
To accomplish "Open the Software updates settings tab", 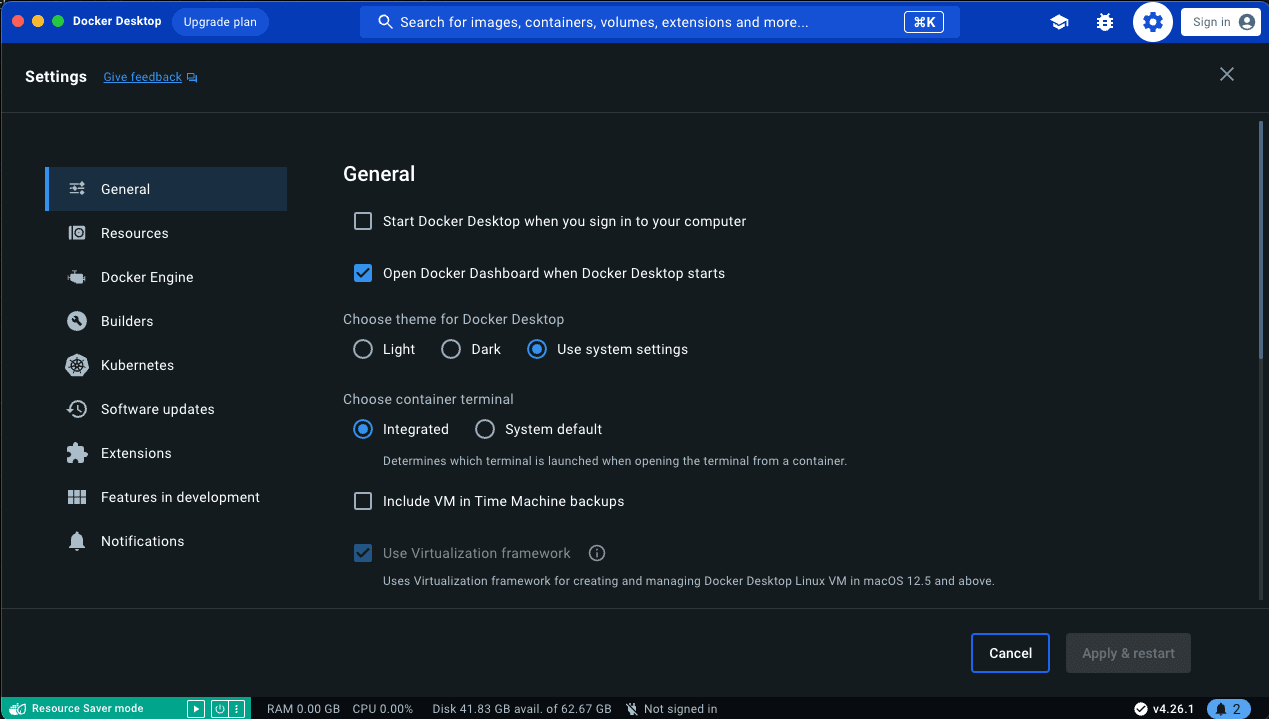I will [166, 409].
